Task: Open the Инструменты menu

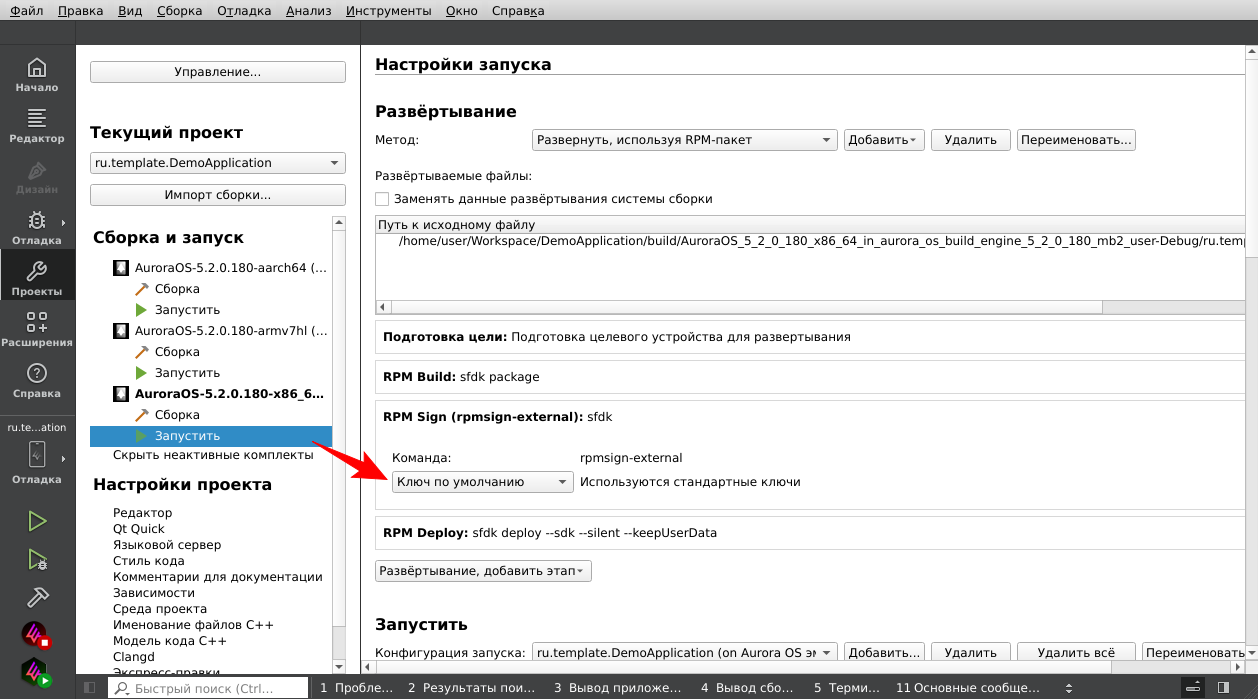Action: [x=388, y=11]
